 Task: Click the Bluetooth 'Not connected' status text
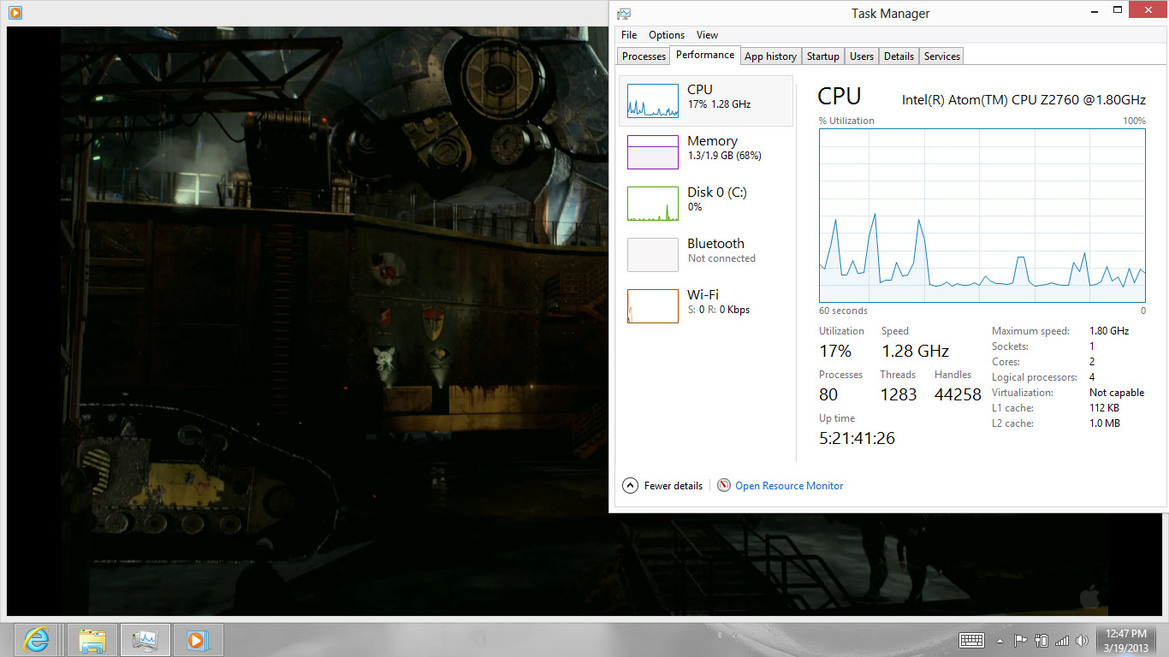pos(721,258)
